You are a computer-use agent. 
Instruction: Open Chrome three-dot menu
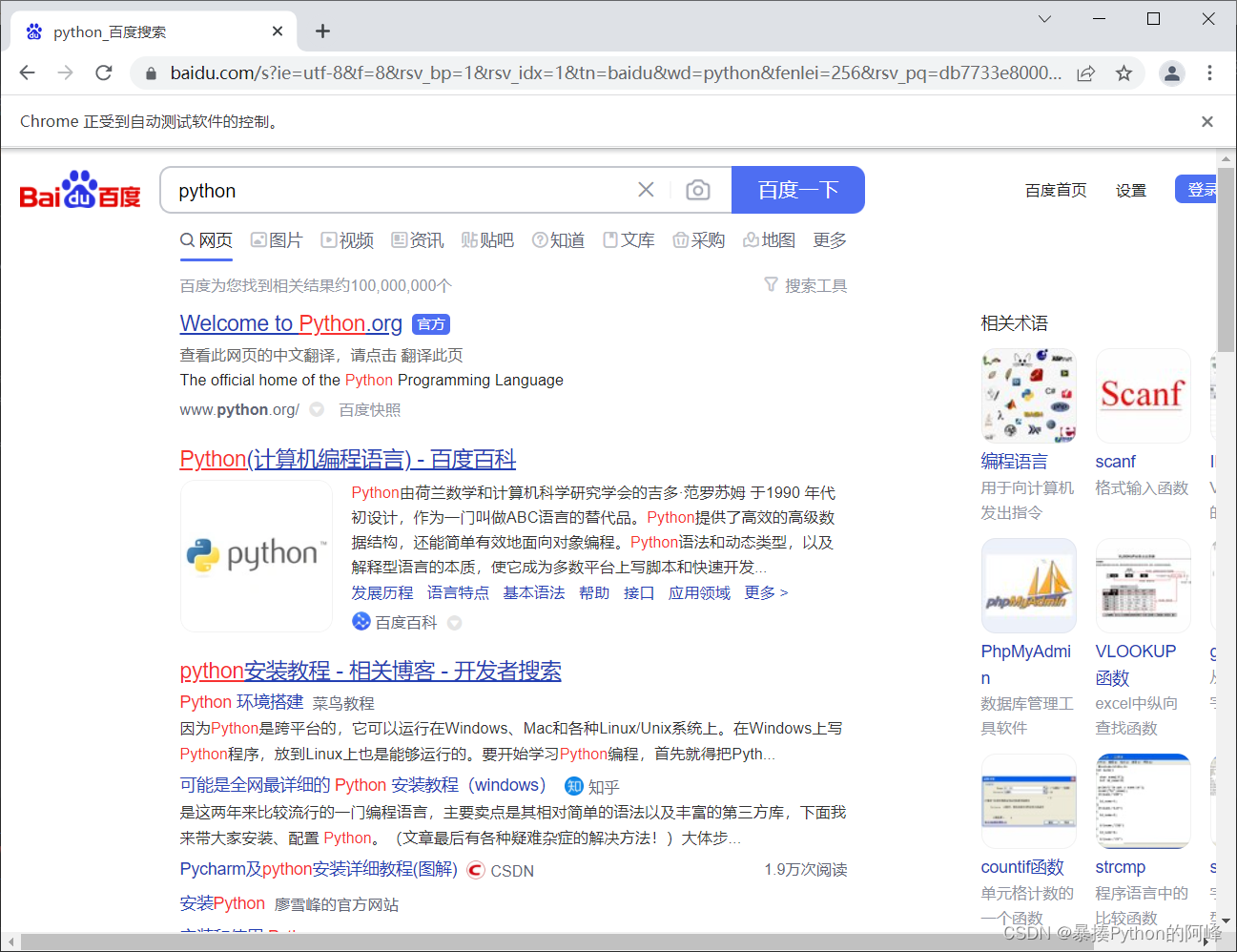click(1209, 72)
